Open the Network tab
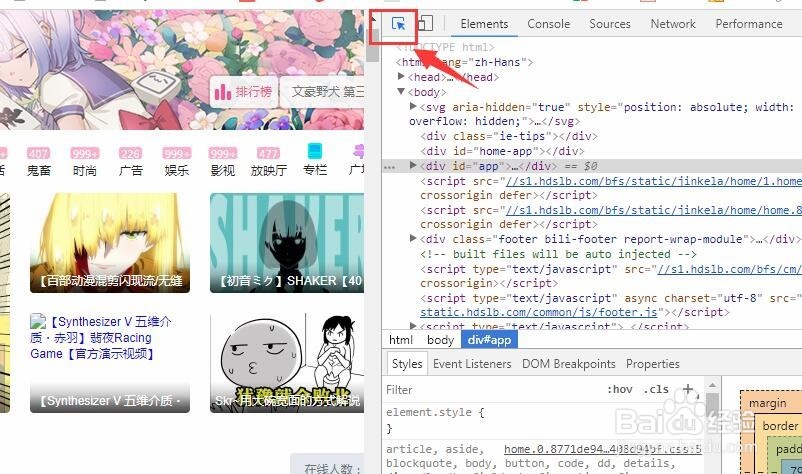 coord(673,24)
